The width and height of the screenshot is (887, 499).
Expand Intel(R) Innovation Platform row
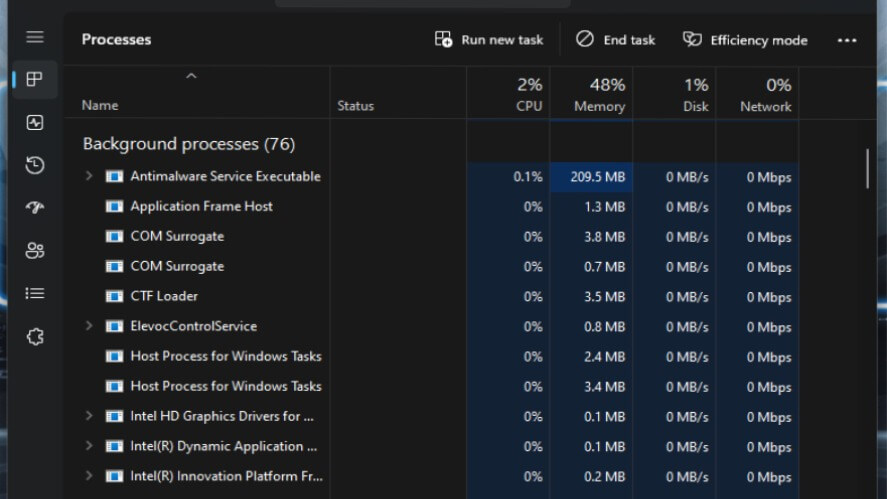[89, 476]
